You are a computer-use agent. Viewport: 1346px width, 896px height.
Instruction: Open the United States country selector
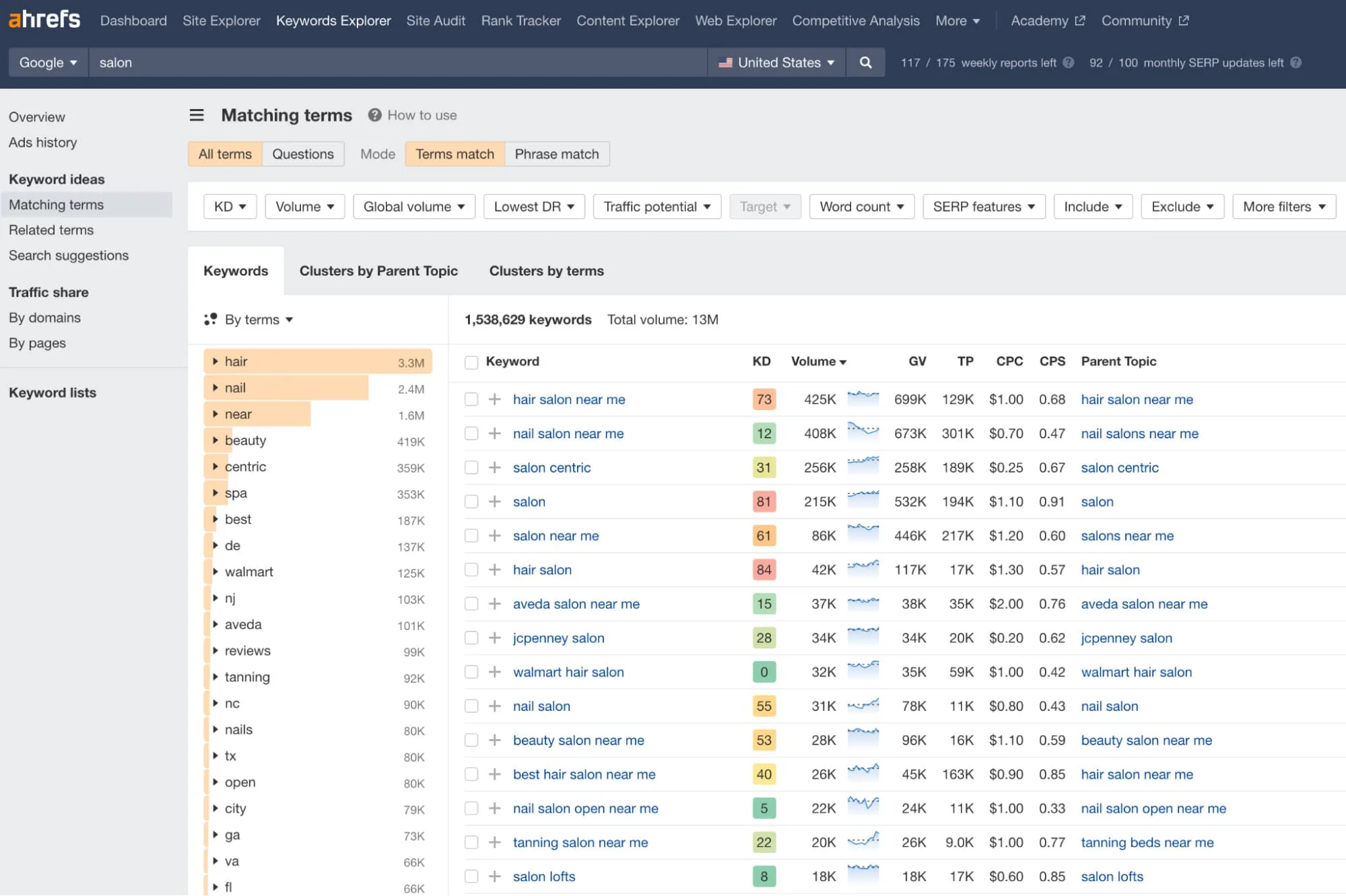[x=776, y=62]
